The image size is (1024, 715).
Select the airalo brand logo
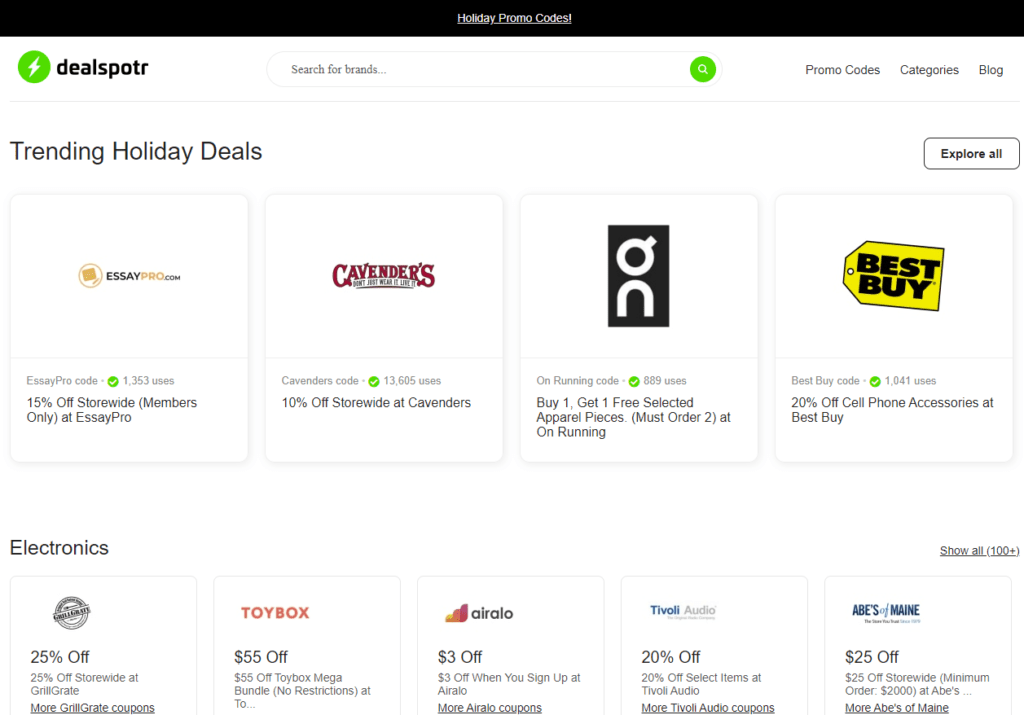(478, 613)
